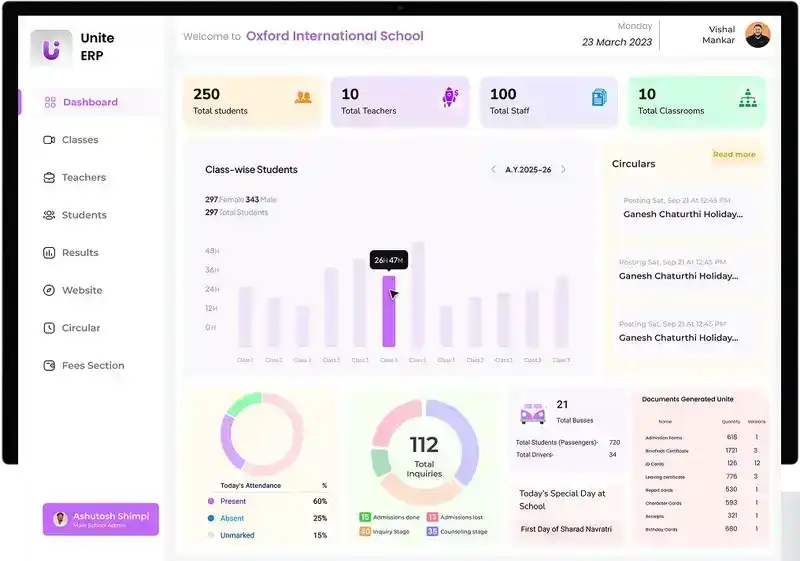Open Ashutosh Shimpi admin account button

(101, 519)
